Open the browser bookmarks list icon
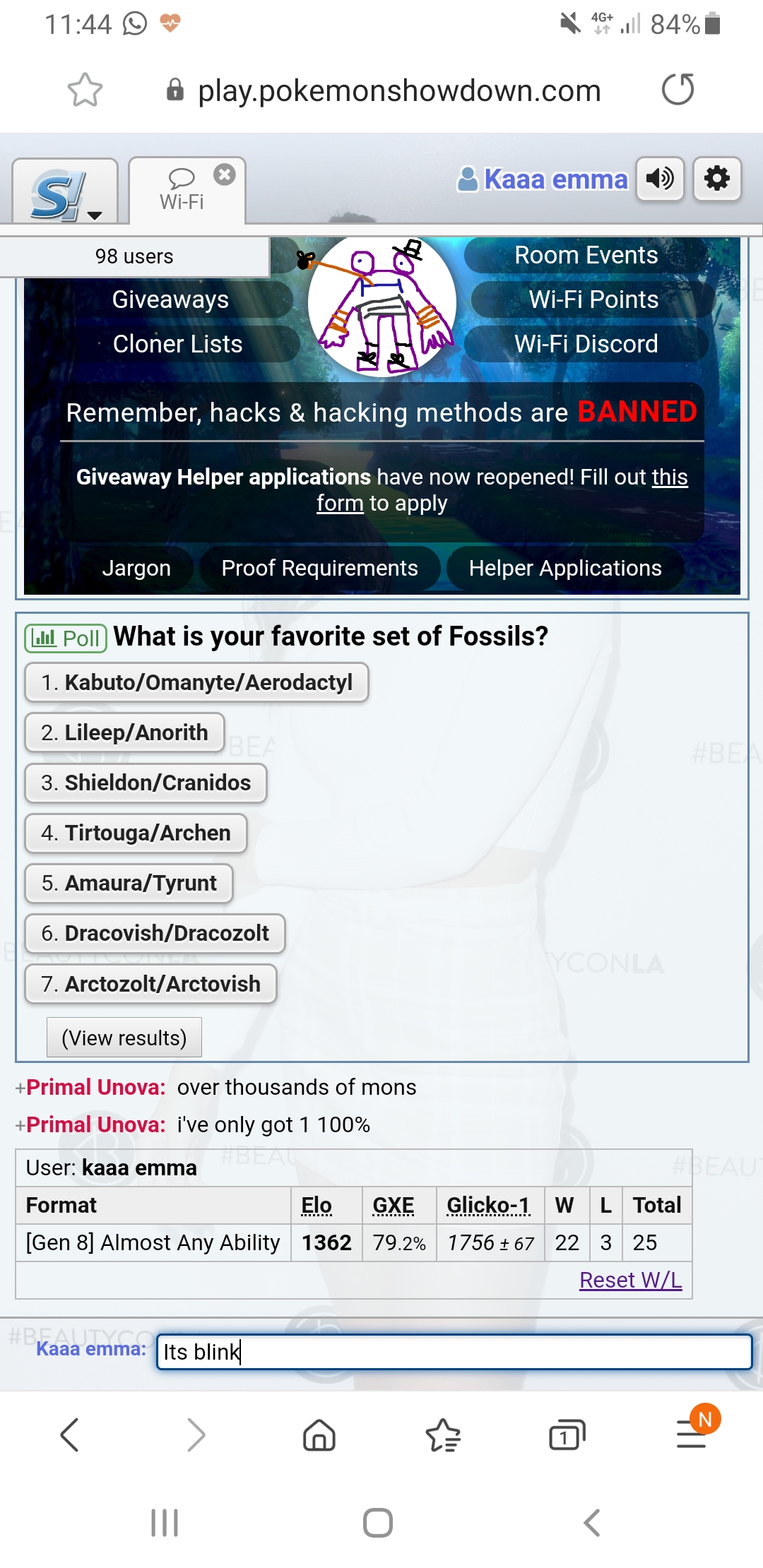Image resolution: width=763 pixels, height=1568 pixels. [x=443, y=1435]
